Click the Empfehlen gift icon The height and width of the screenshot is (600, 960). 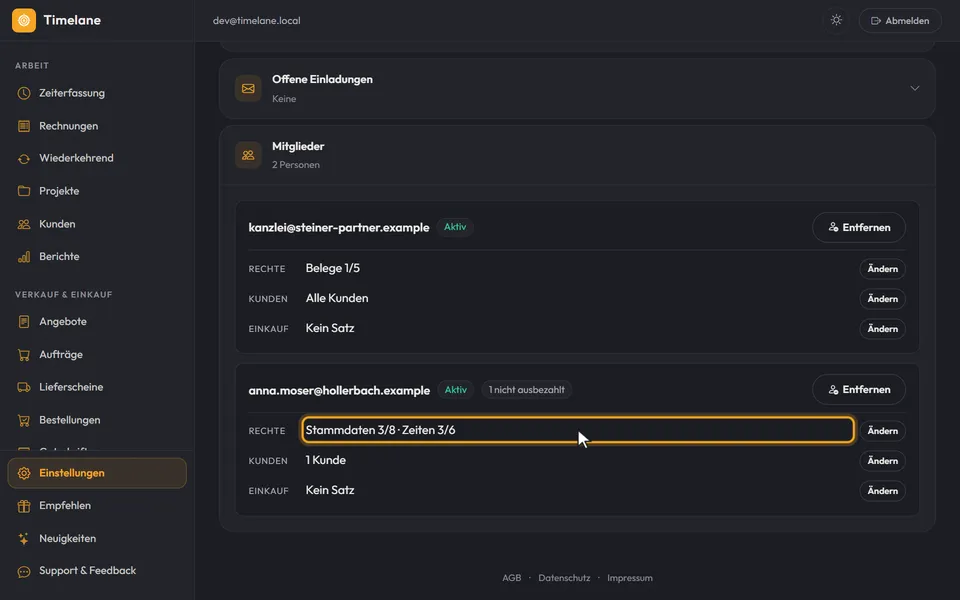click(x=24, y=506)
